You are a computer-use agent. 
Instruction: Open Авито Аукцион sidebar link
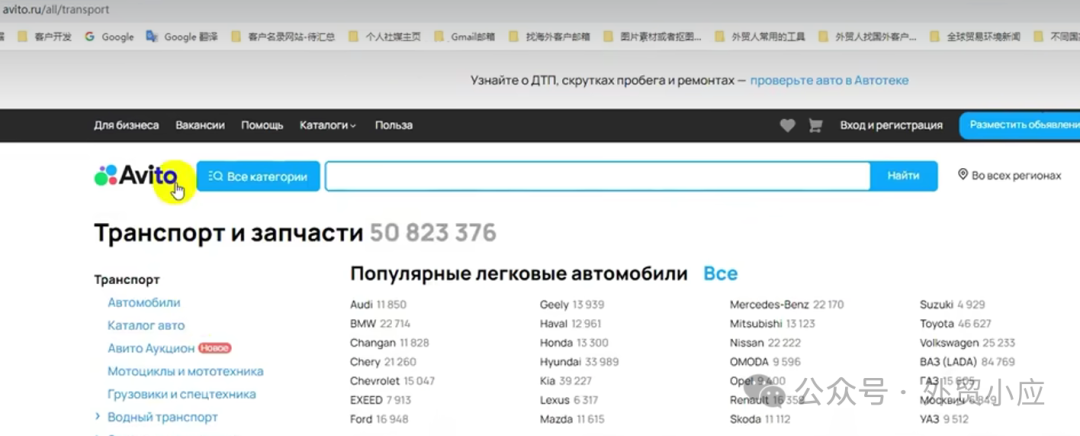pos(151,349)
